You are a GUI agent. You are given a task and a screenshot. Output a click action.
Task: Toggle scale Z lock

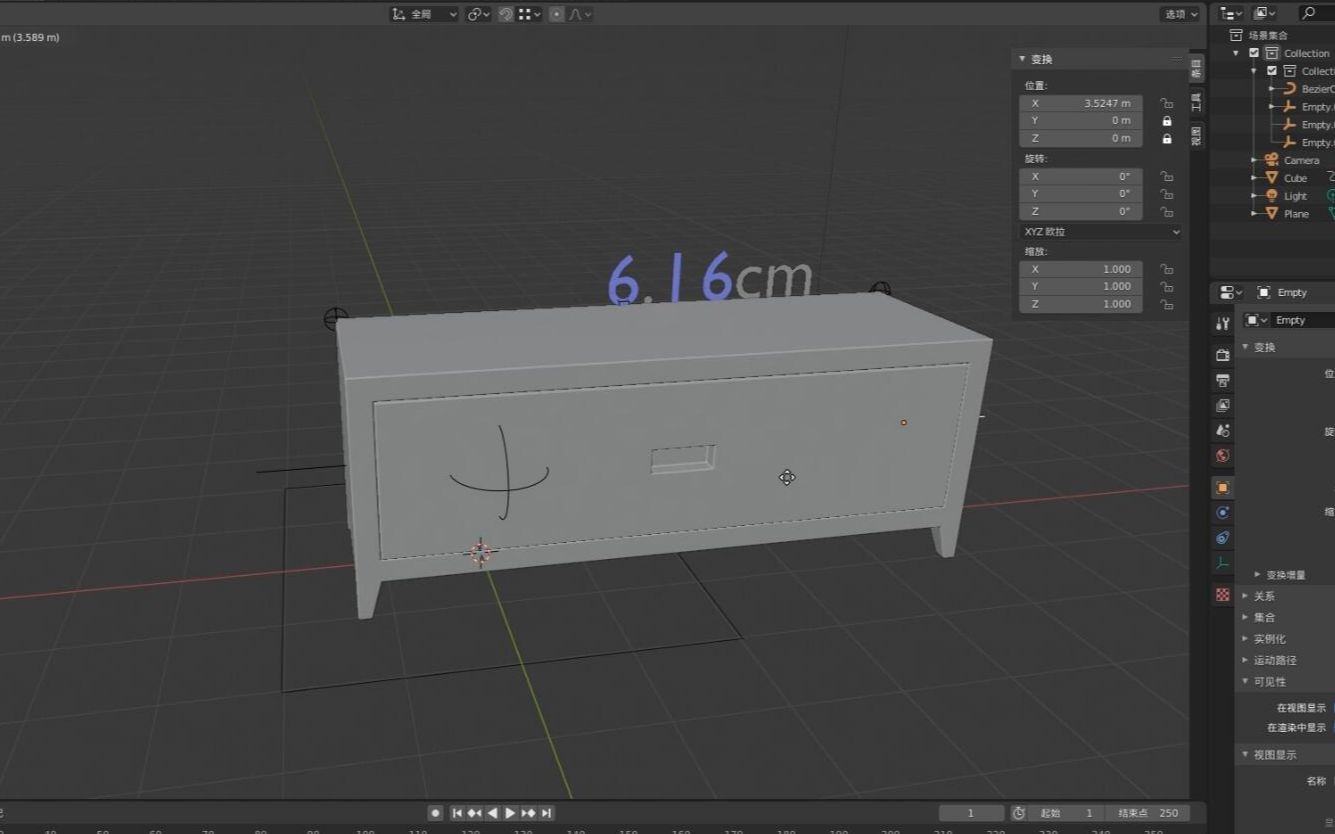tap(1166, 304)
